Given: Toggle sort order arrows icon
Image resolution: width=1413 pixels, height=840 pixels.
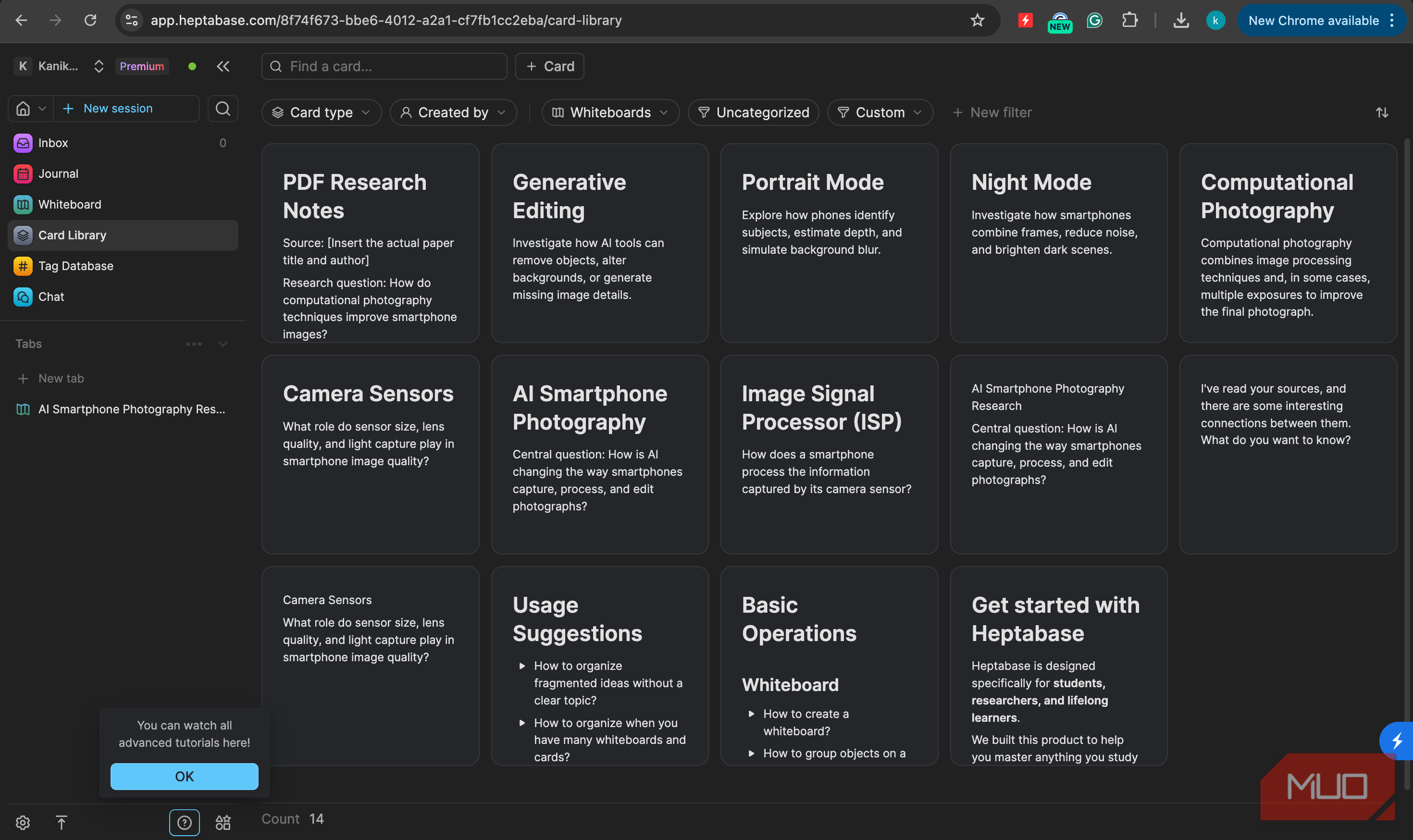Looking at the screenshot, I should (1382, 112).
